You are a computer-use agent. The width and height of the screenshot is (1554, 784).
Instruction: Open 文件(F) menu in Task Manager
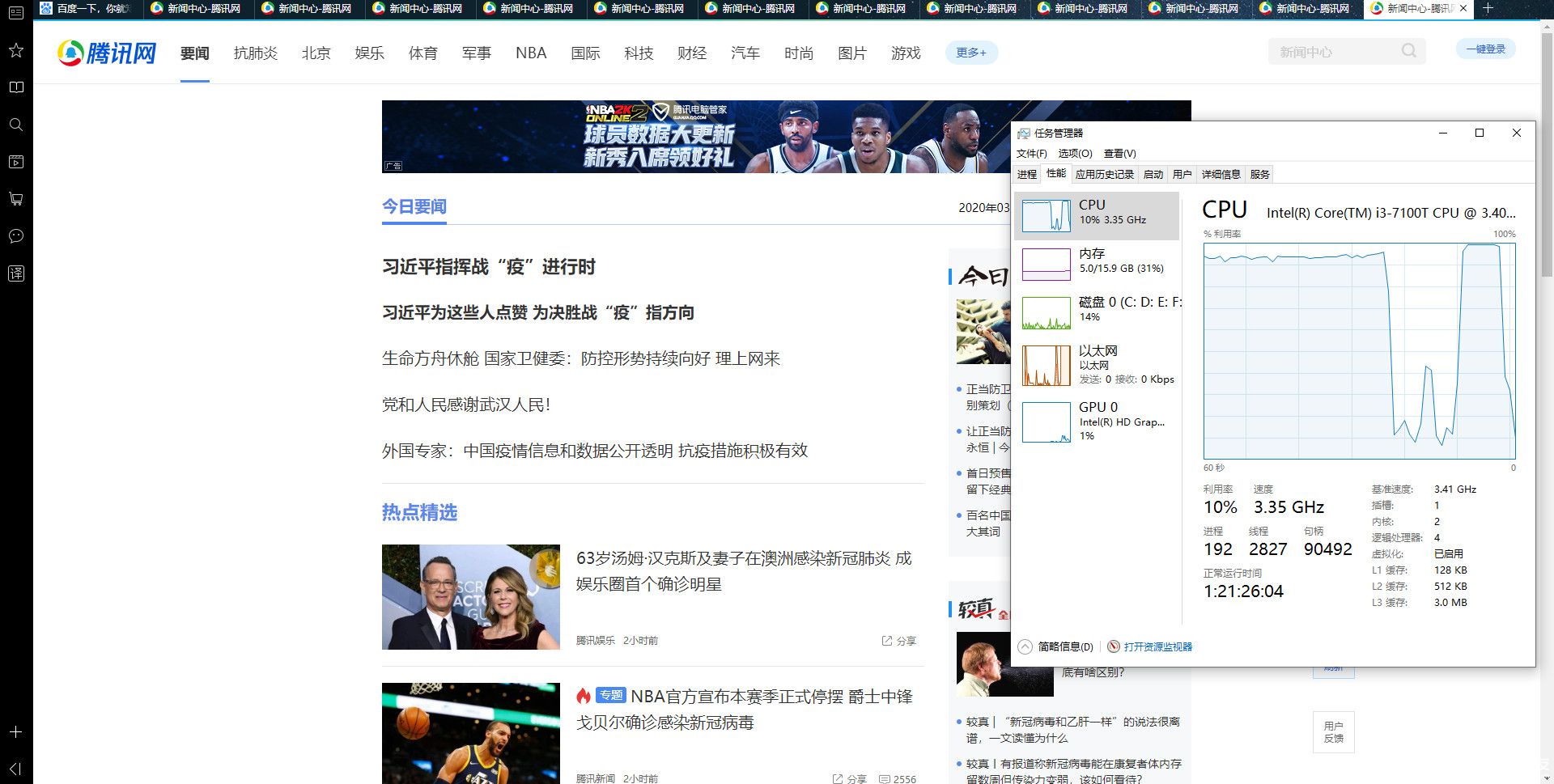1032,153
